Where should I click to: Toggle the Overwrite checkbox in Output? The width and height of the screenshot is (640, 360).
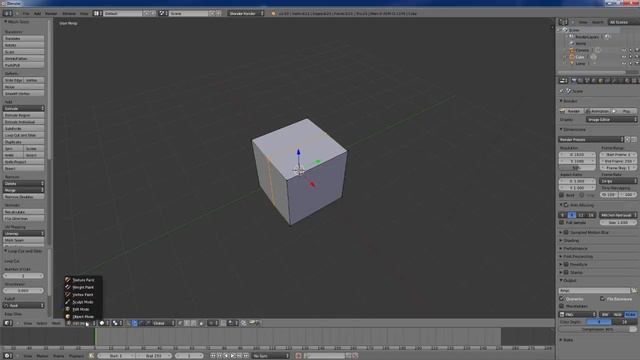[x=562, y=299]
